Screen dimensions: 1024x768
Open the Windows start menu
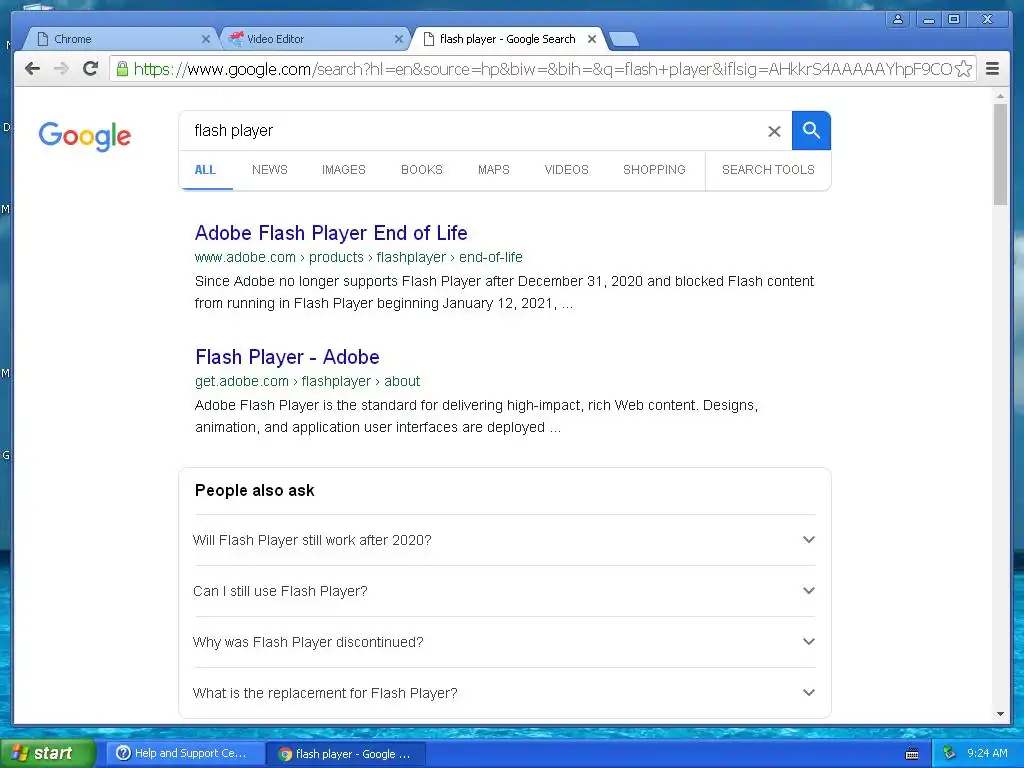point(48,753)
